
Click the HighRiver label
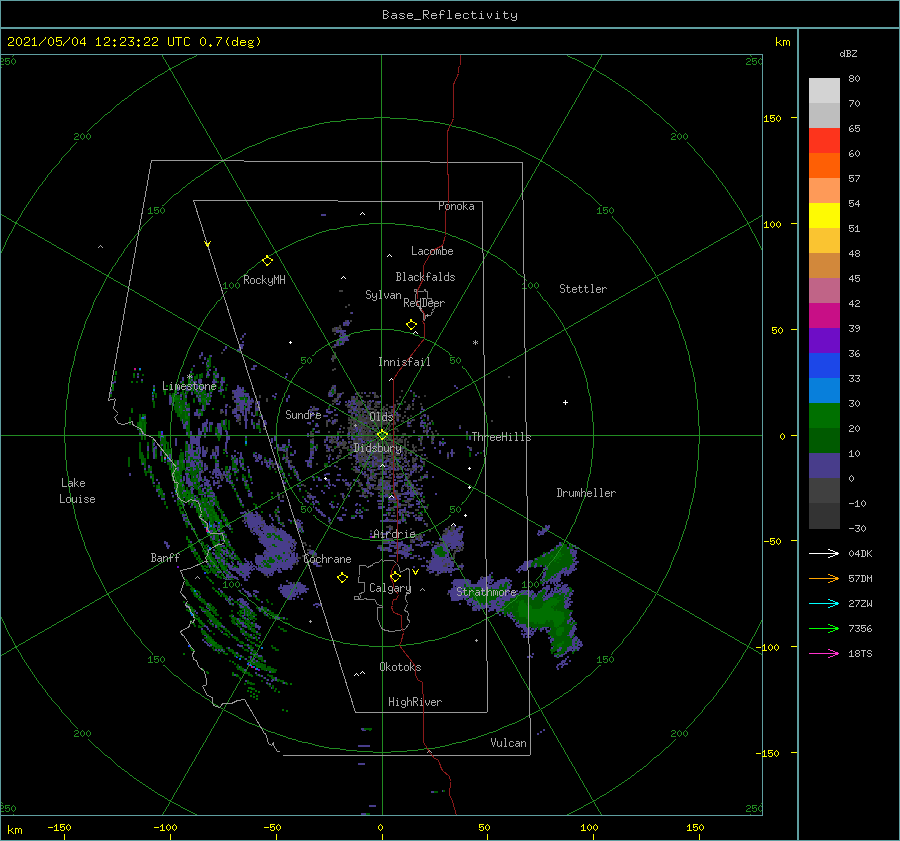(415, 702)
